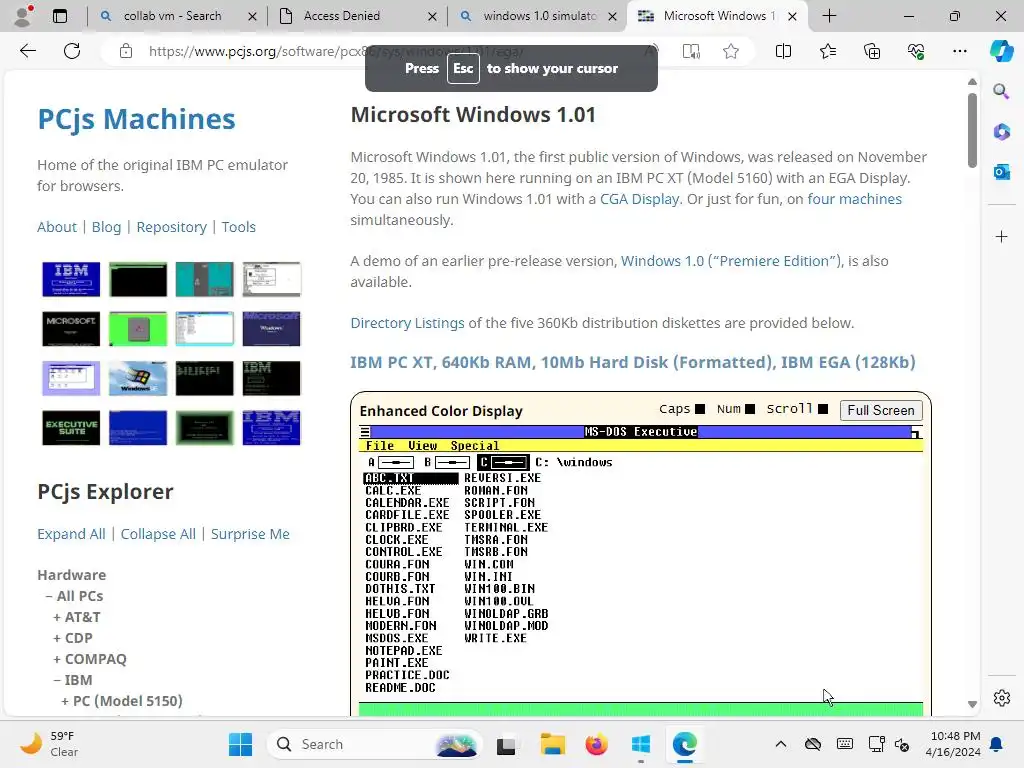Open Collections icon in toolbar
Screen dimensions: 1024x768
pyautogui.click(x=872, y=51)
